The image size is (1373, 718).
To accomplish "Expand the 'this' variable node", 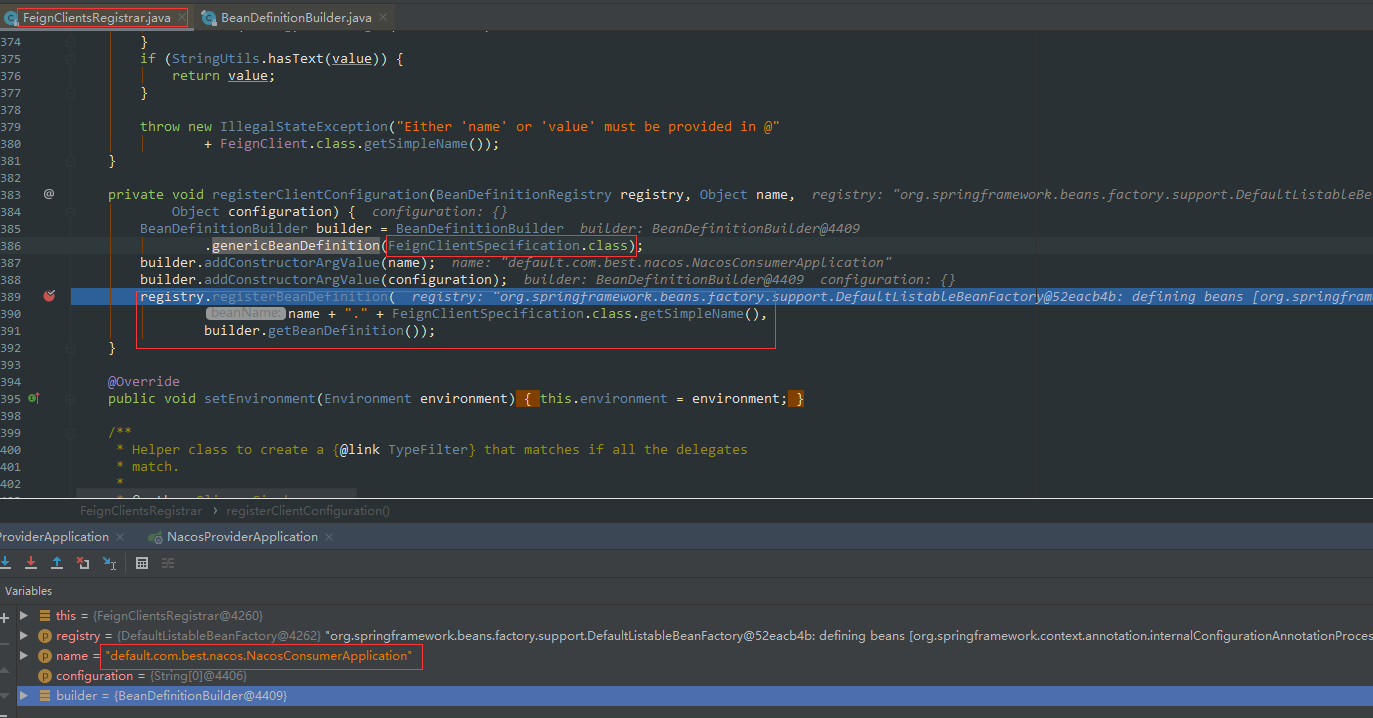I will pos(24,615).
